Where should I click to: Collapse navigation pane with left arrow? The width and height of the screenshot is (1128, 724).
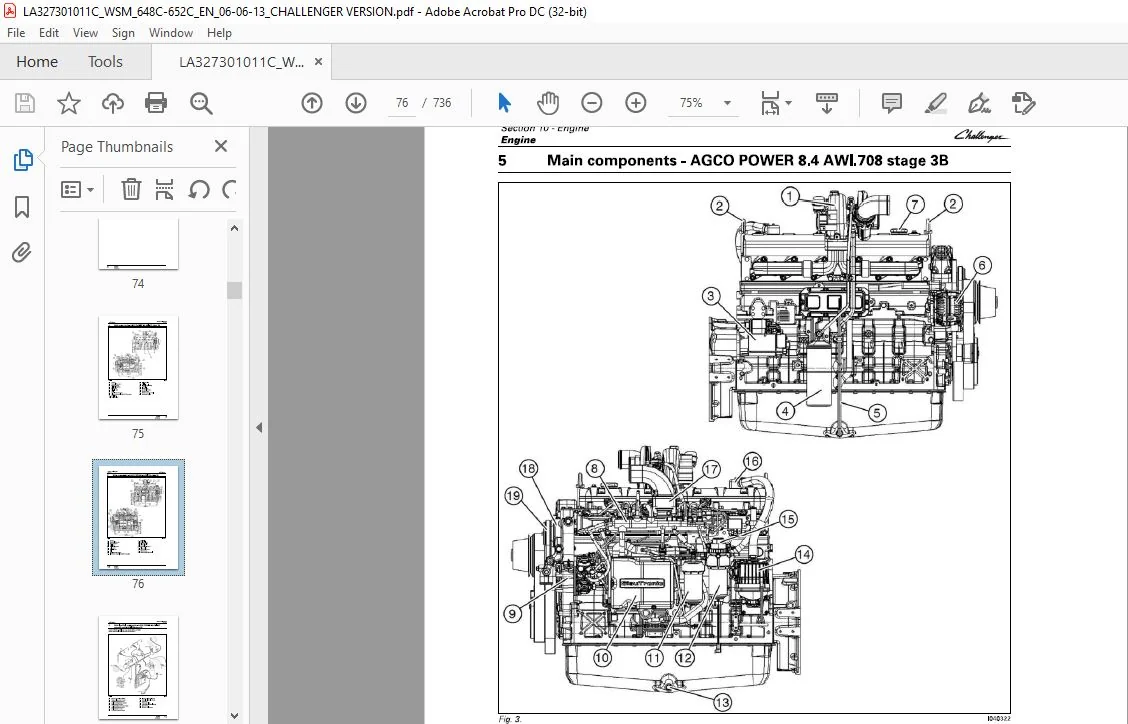(259, 427)
